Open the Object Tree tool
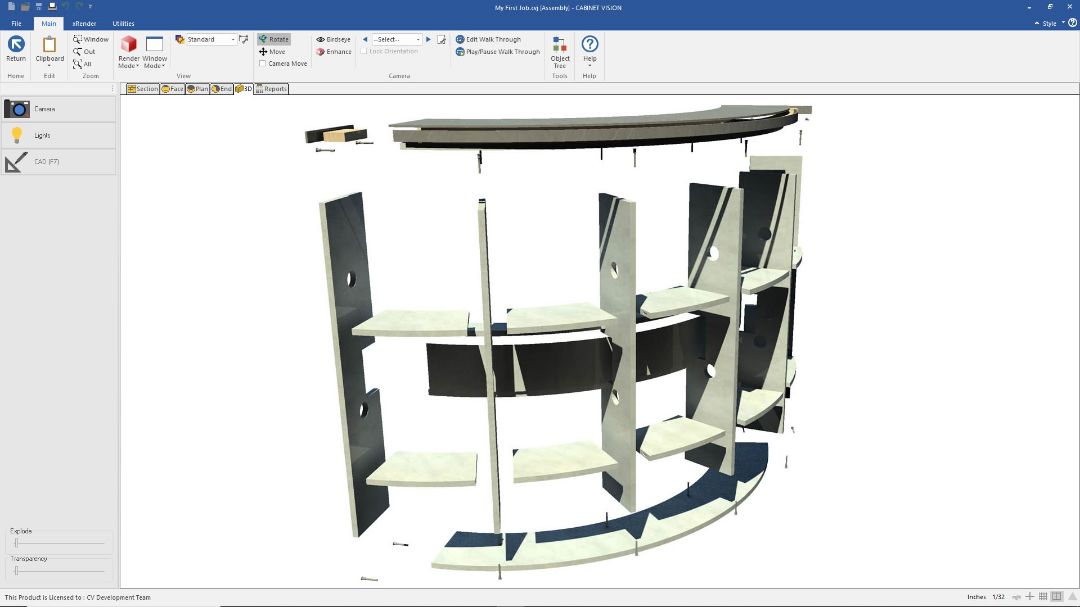The height and width of the screenshot is (607, 1080). point(560,50)
